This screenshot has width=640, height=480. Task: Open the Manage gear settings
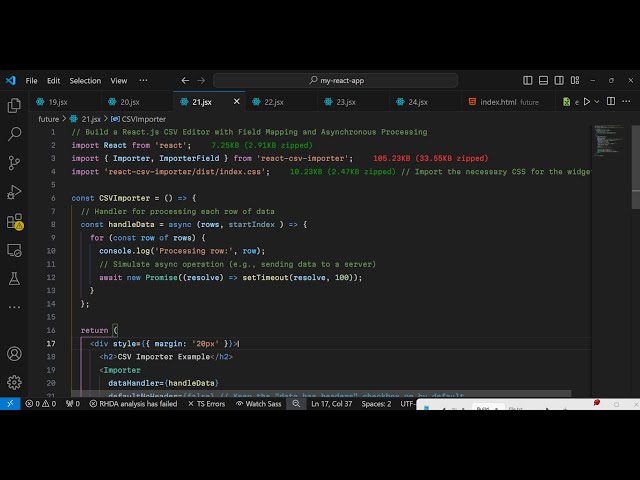pos(14,382)
